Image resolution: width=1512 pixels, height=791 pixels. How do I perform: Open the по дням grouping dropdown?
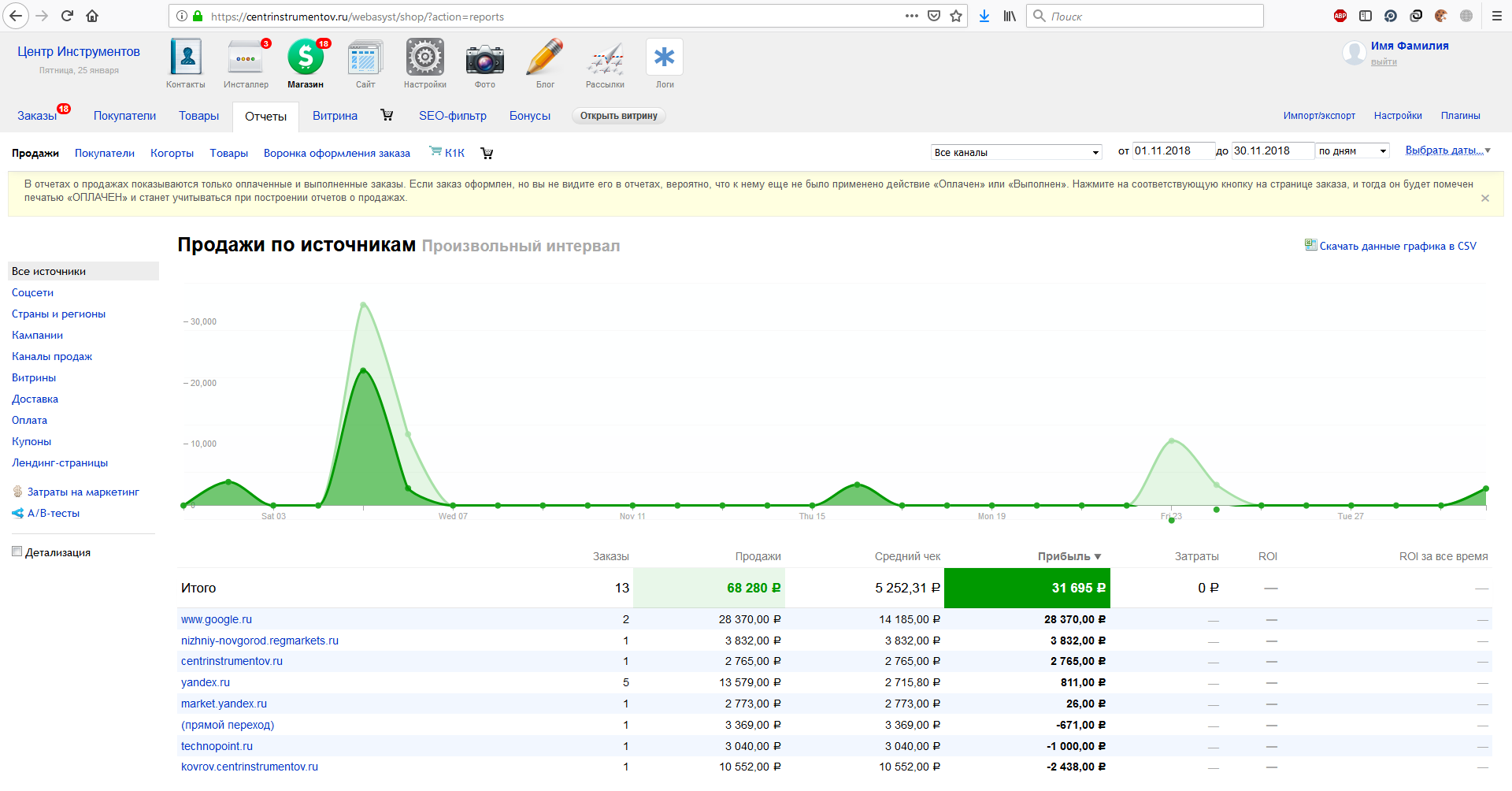tap(1352, 151)
